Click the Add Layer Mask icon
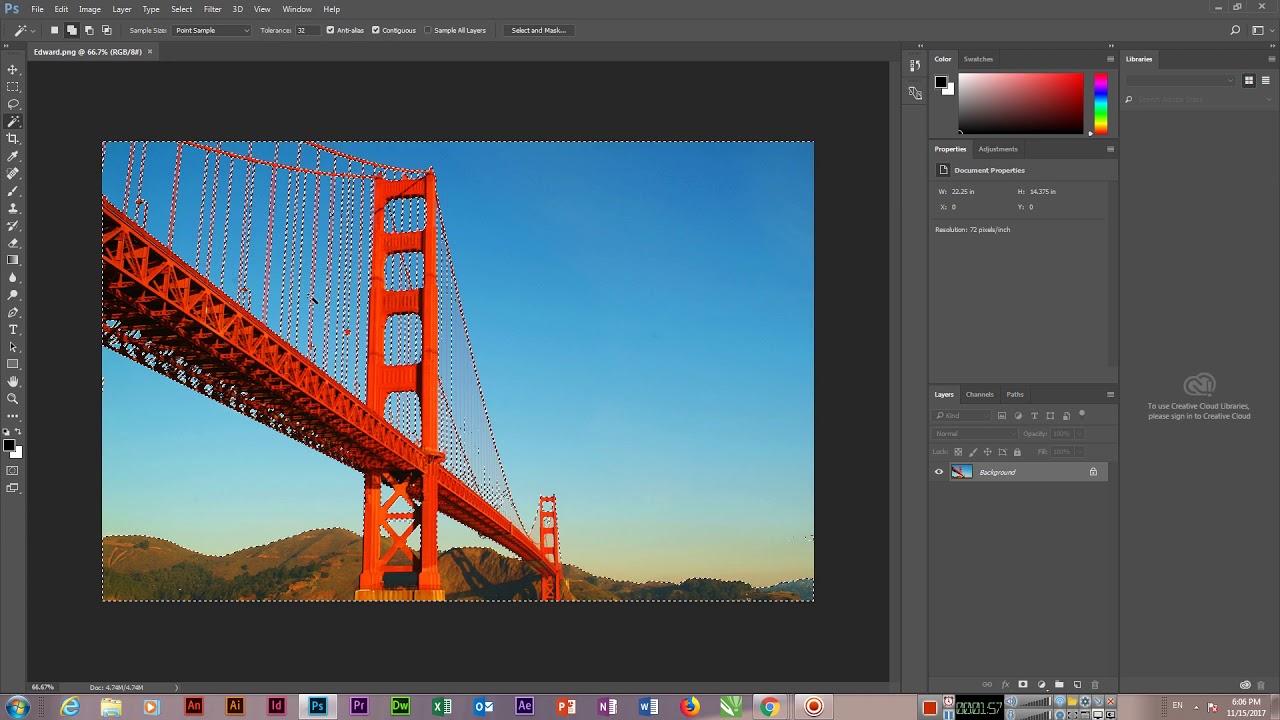 coord(1023,685)
